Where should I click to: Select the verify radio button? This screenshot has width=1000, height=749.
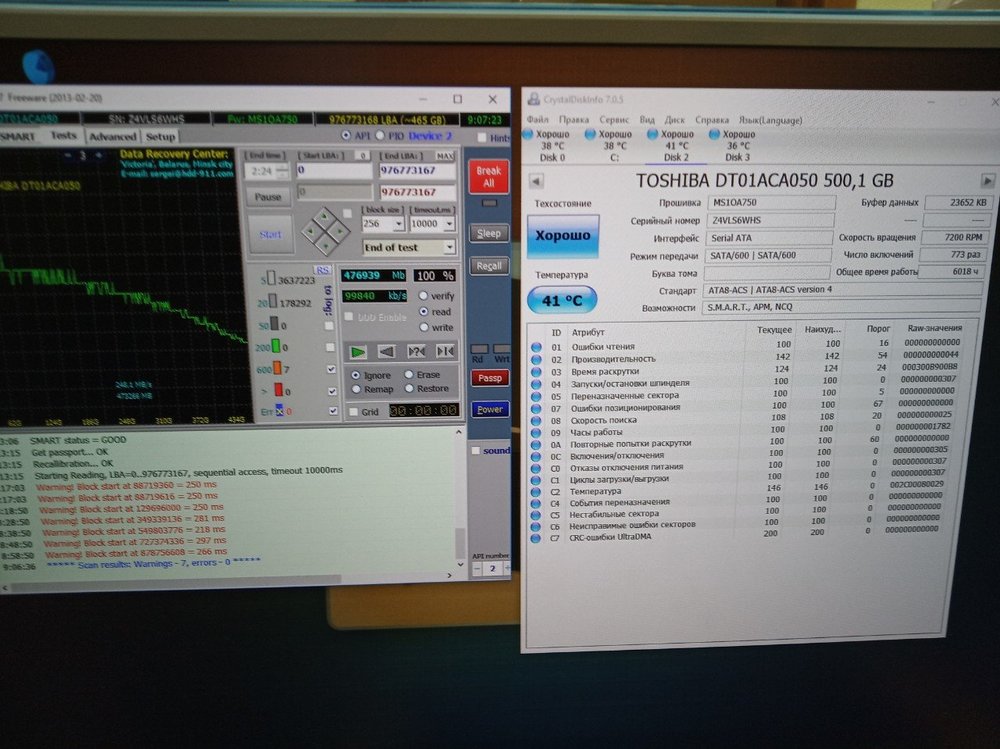click(x=424, y=296)
